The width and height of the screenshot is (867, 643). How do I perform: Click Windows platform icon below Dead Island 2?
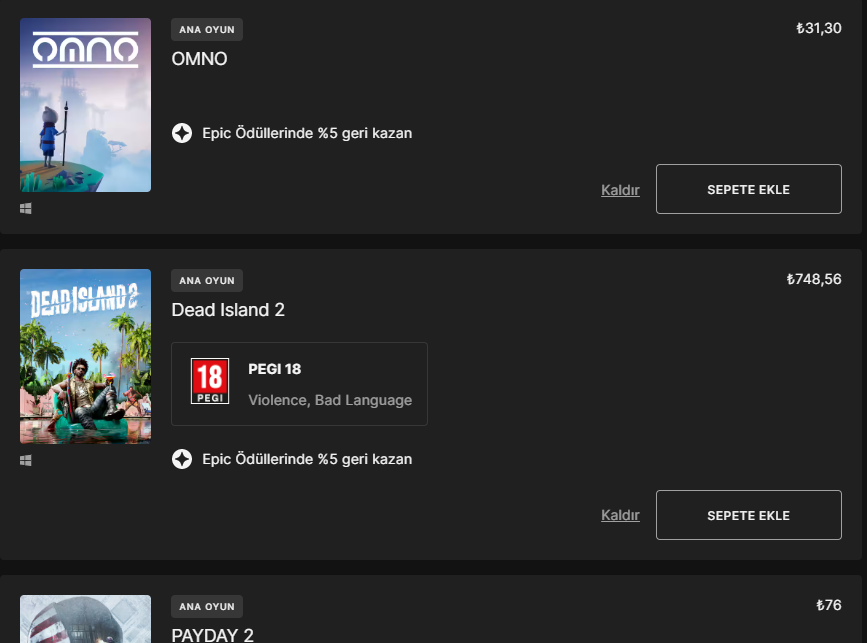click(x=25, y=460)
